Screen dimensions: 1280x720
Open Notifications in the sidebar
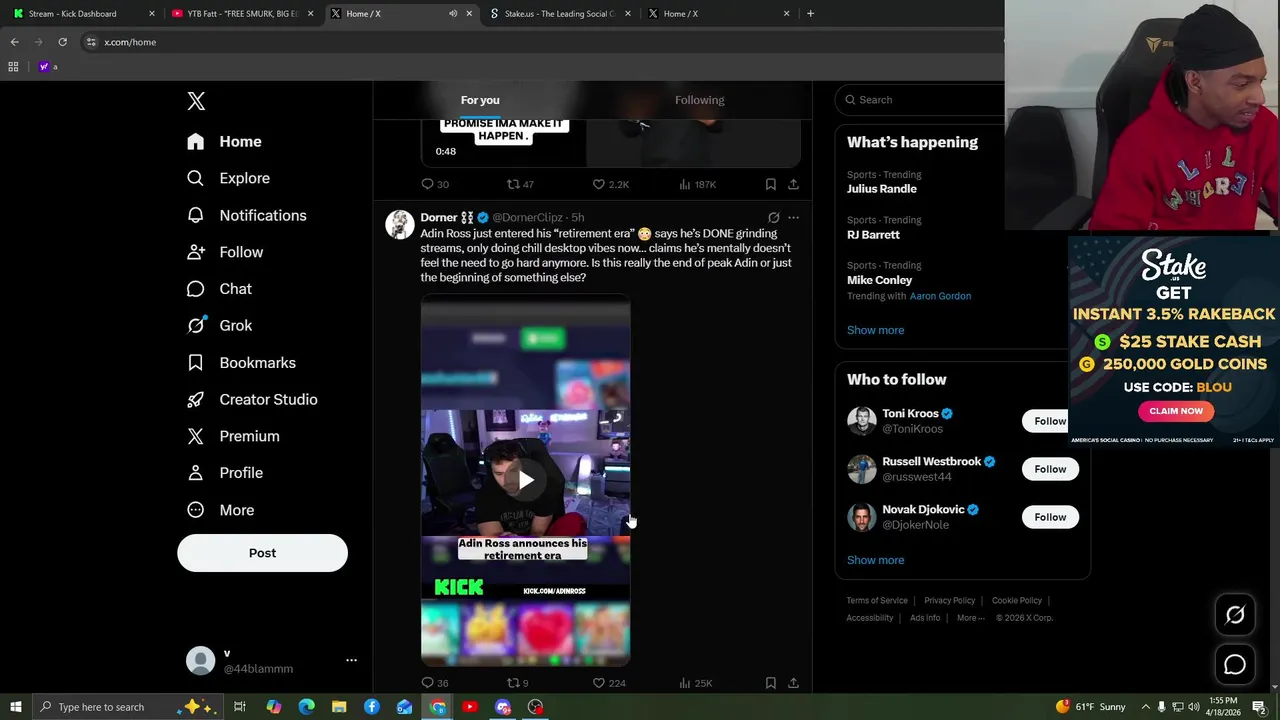click(246, 215)
